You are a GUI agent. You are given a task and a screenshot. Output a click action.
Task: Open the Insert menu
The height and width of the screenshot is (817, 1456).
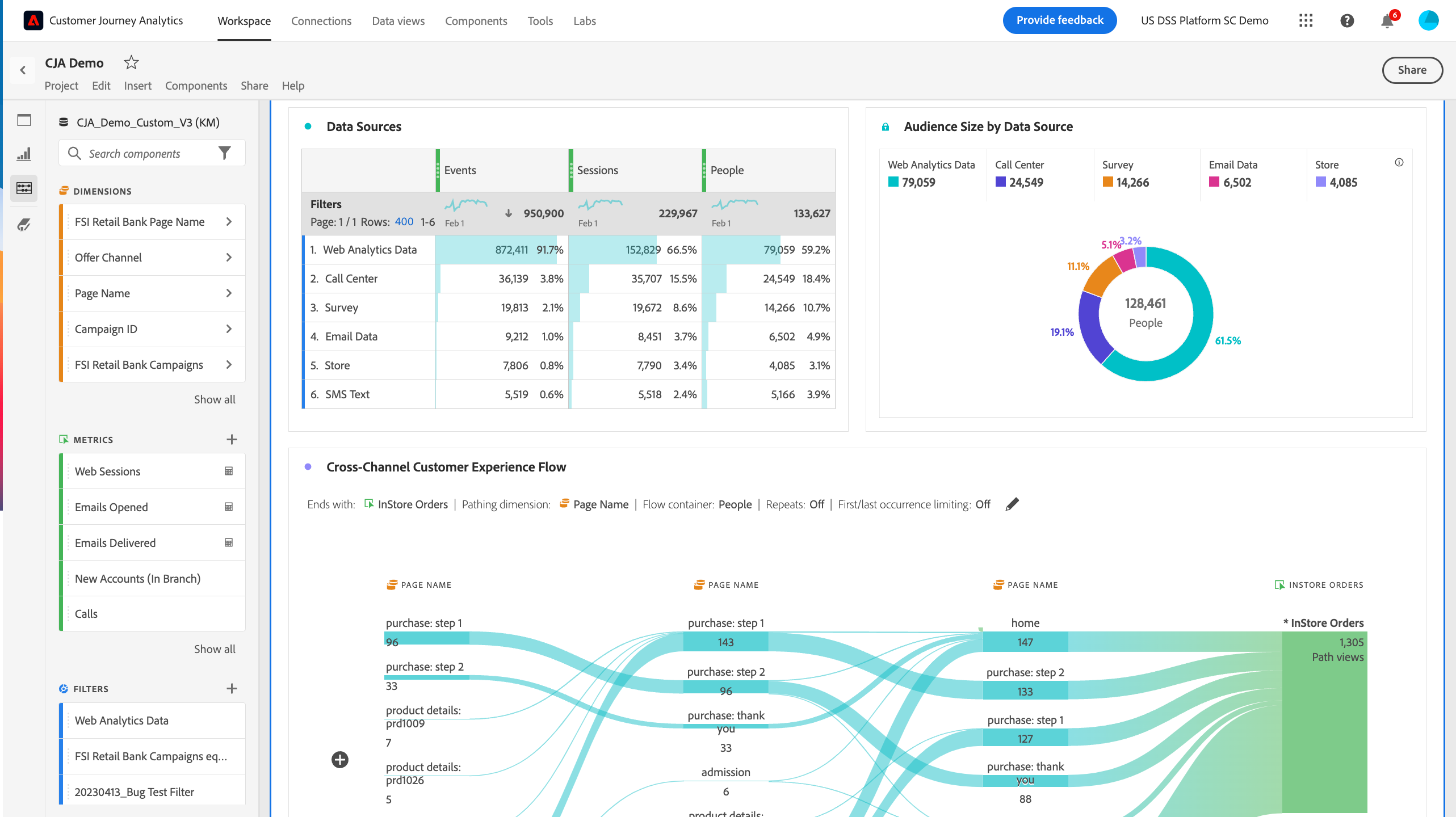coord(137,86)
